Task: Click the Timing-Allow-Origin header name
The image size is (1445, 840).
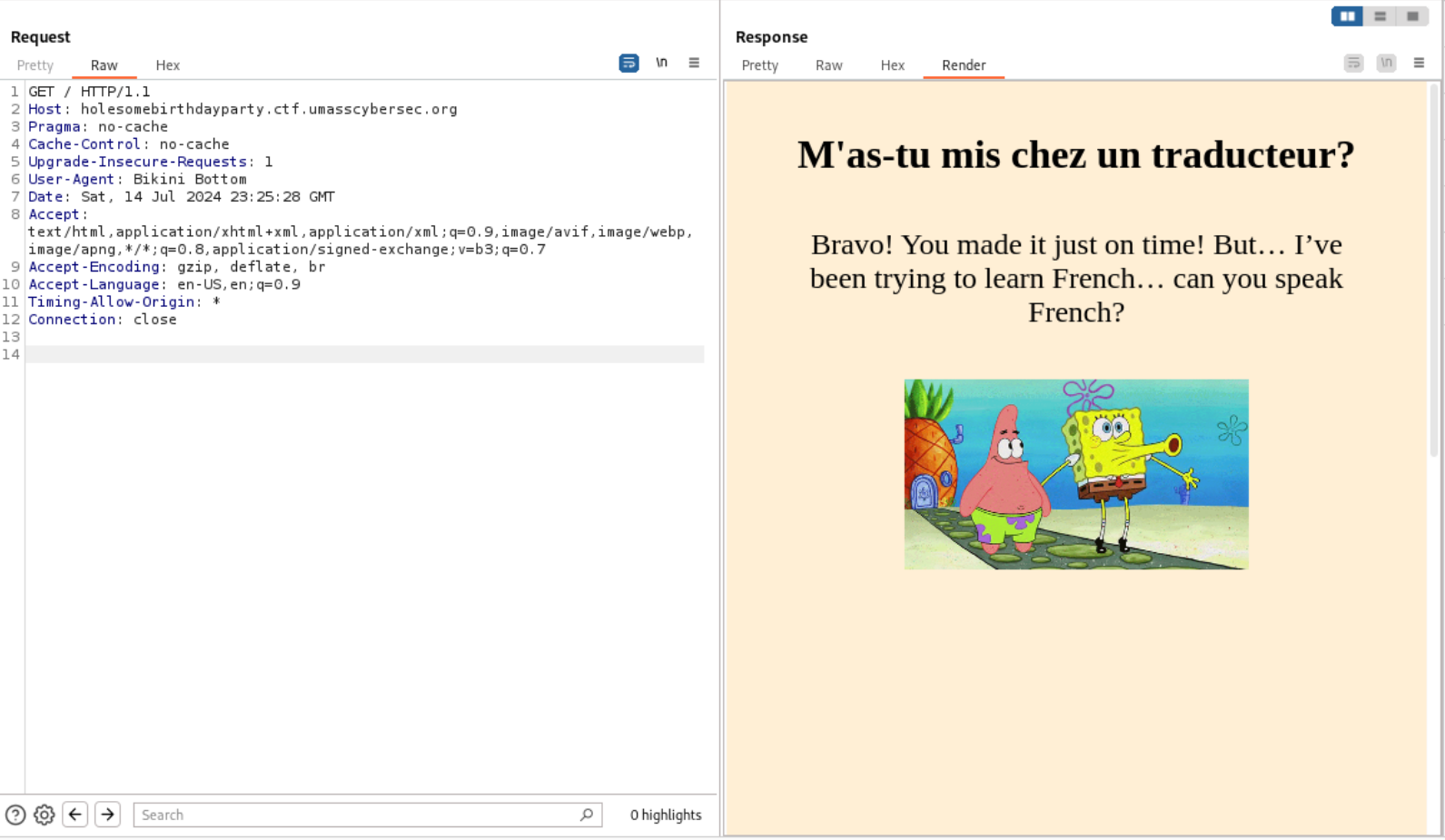Action: 111,301
